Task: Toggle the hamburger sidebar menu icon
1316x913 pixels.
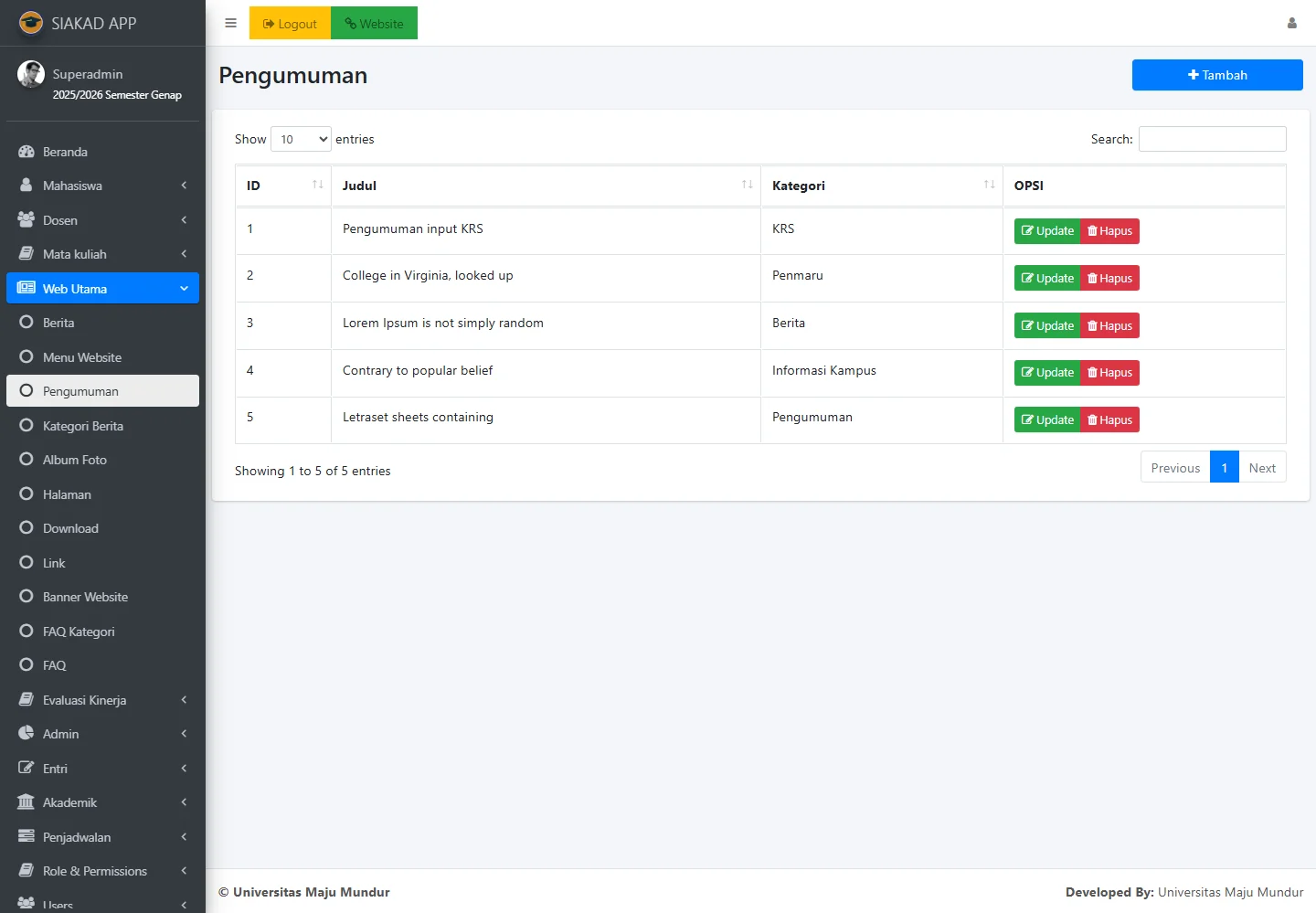Action: click(230, 23)
